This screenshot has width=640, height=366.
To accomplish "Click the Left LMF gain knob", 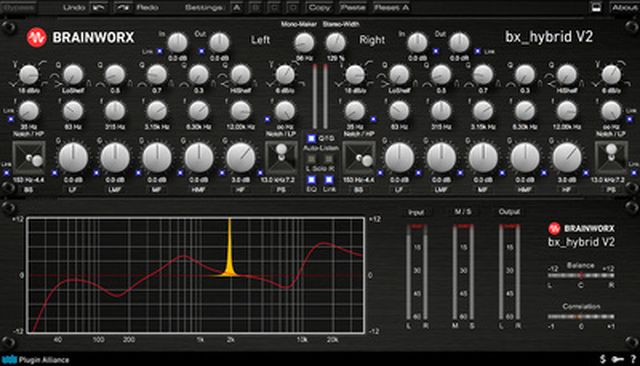I will 115,157.
